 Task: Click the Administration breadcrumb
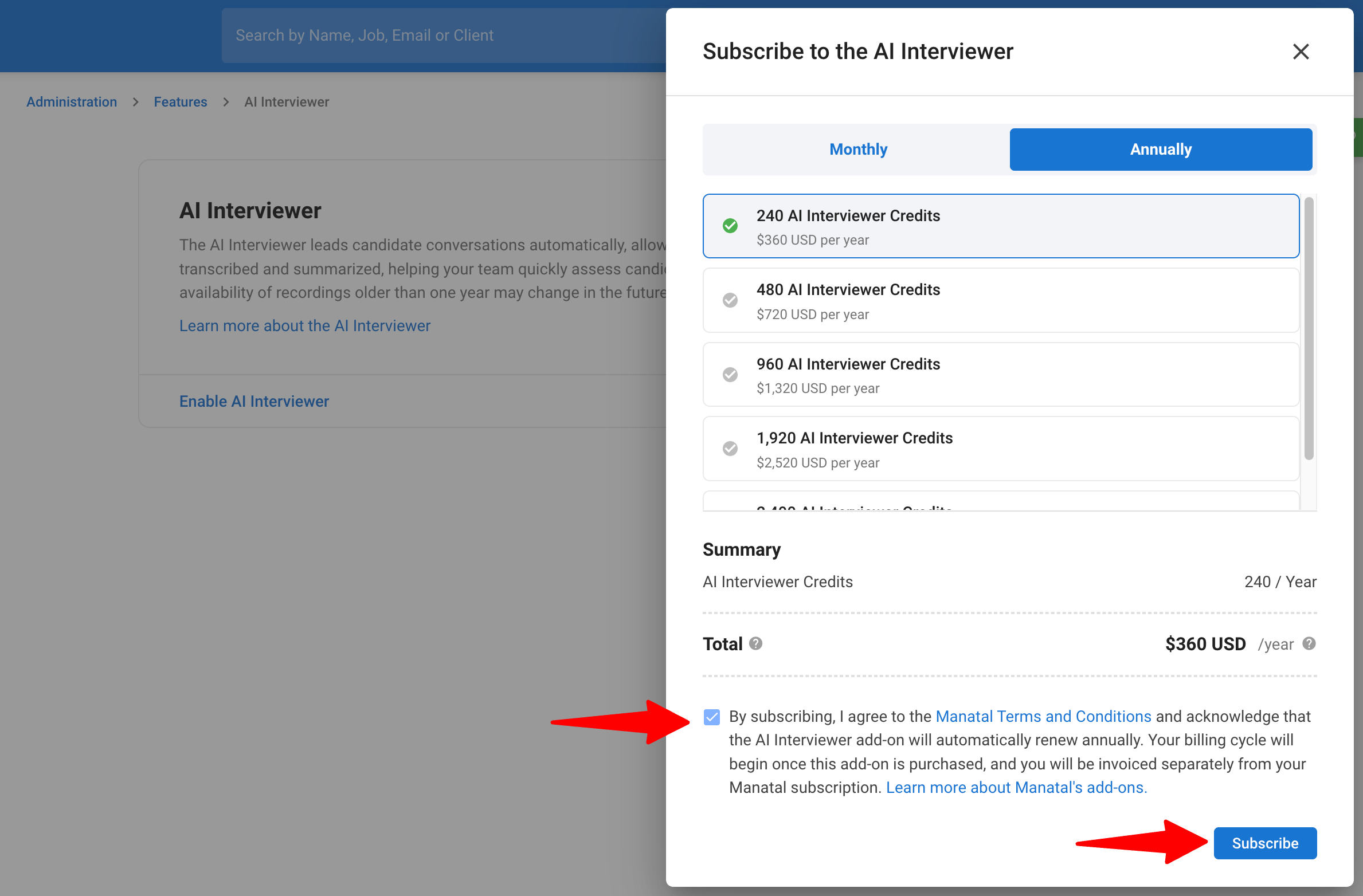72,102
